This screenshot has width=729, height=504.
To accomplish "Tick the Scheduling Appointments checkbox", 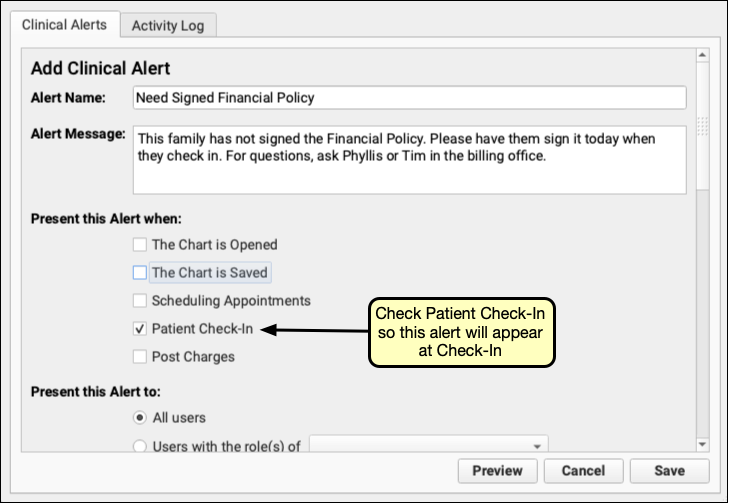I will [140, 300].
